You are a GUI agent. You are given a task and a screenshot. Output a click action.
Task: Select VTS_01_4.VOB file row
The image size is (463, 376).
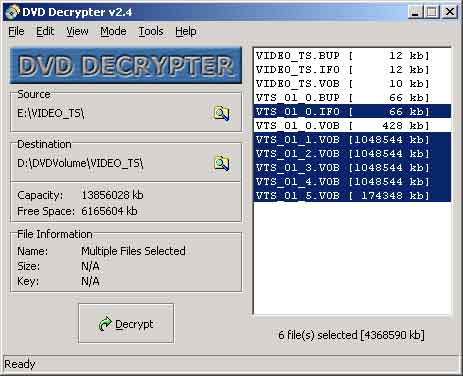point(352,182)
